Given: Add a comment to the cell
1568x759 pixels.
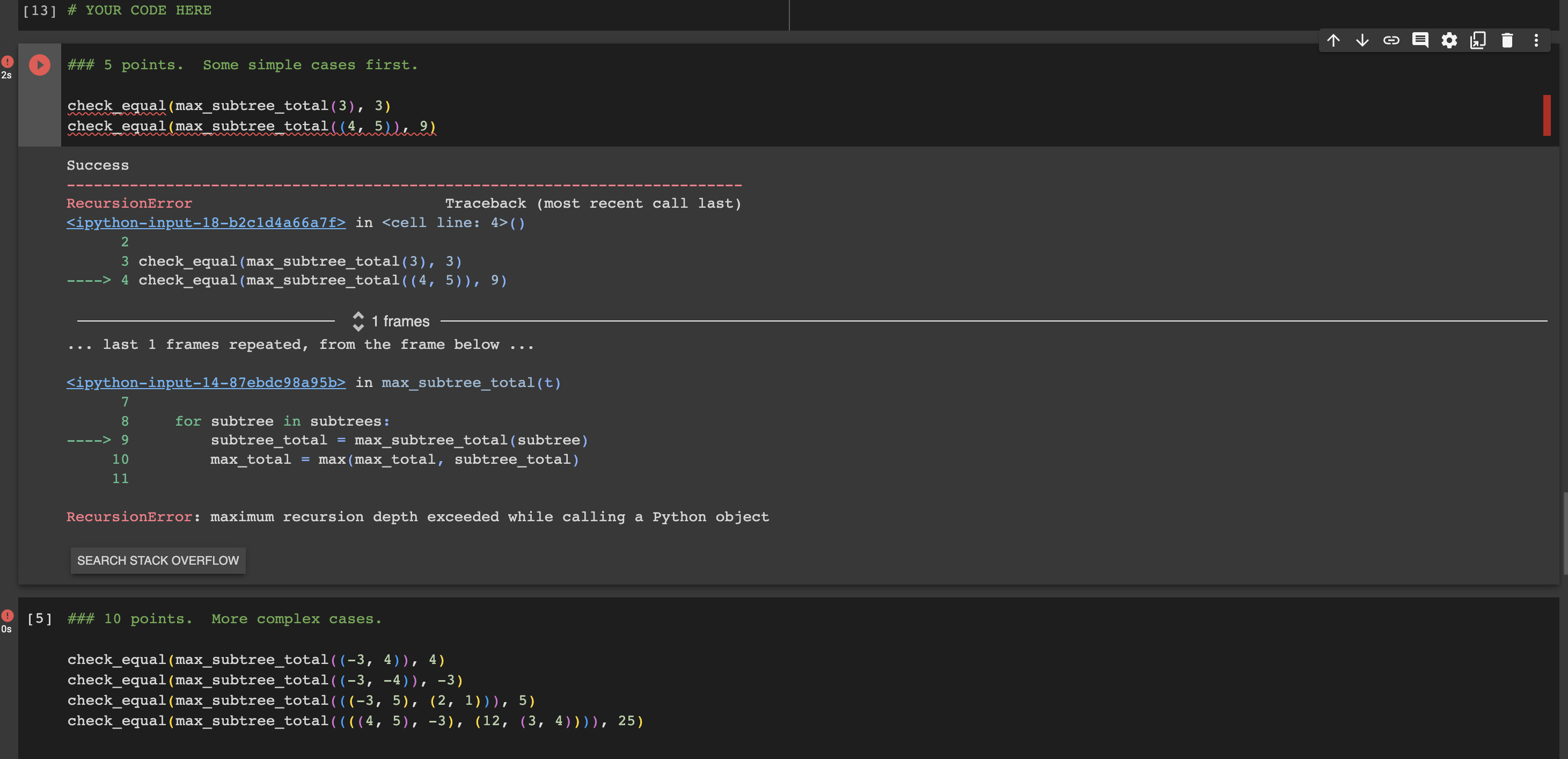Looking at the screenshot, I should [x=1420, y=40].
